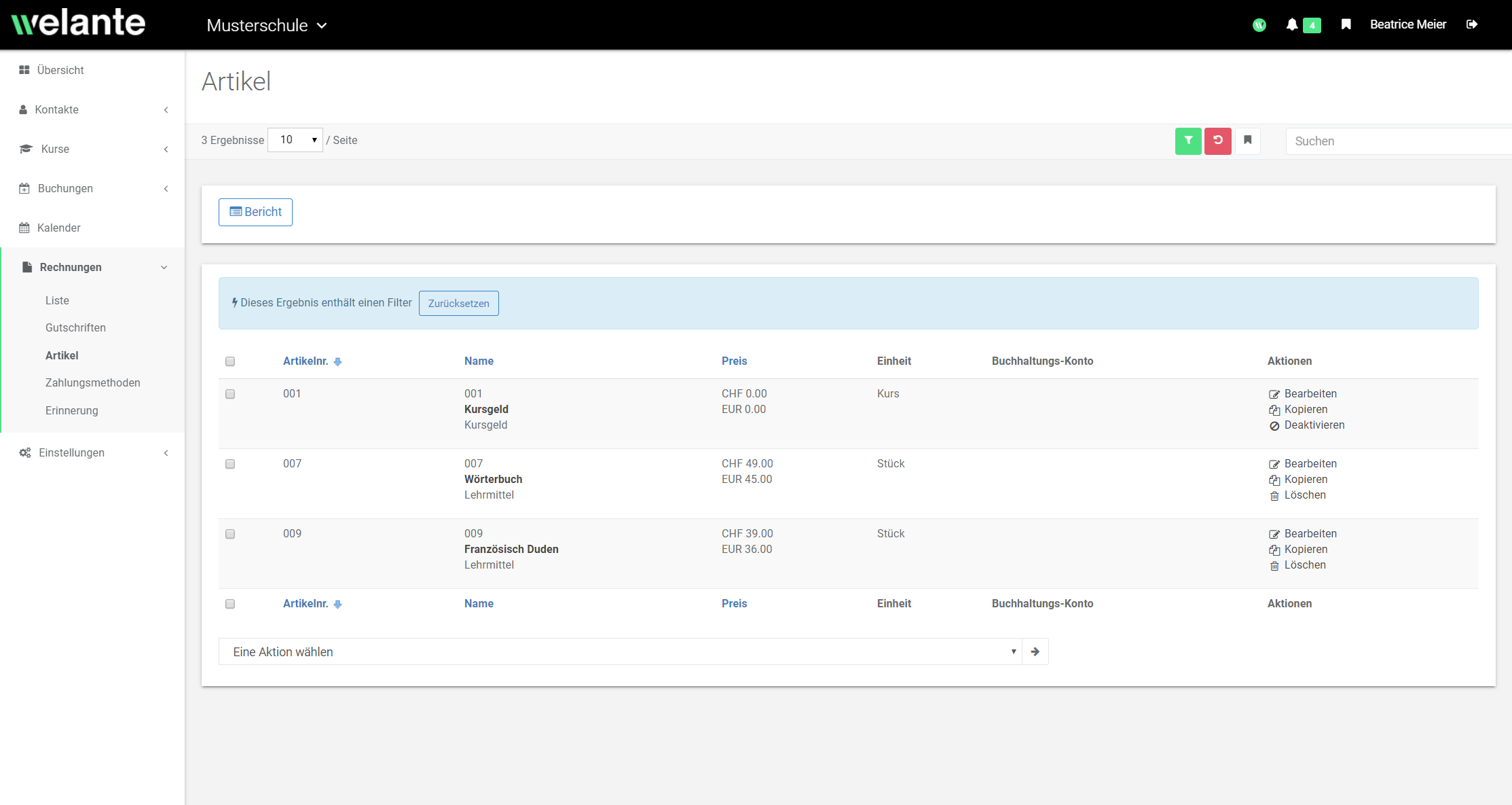Click the red reset filter button

pos(1218,141)
